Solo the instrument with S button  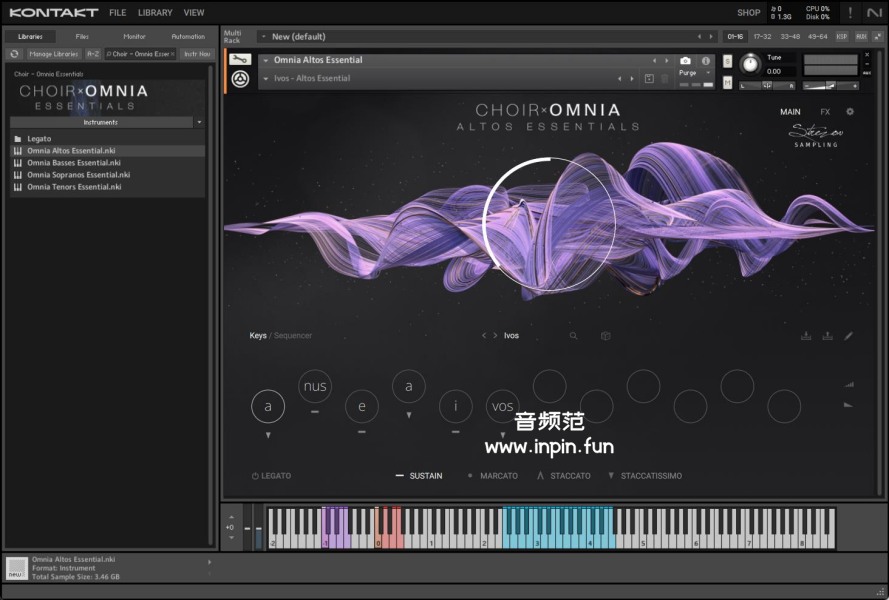(x=727, y=61)
